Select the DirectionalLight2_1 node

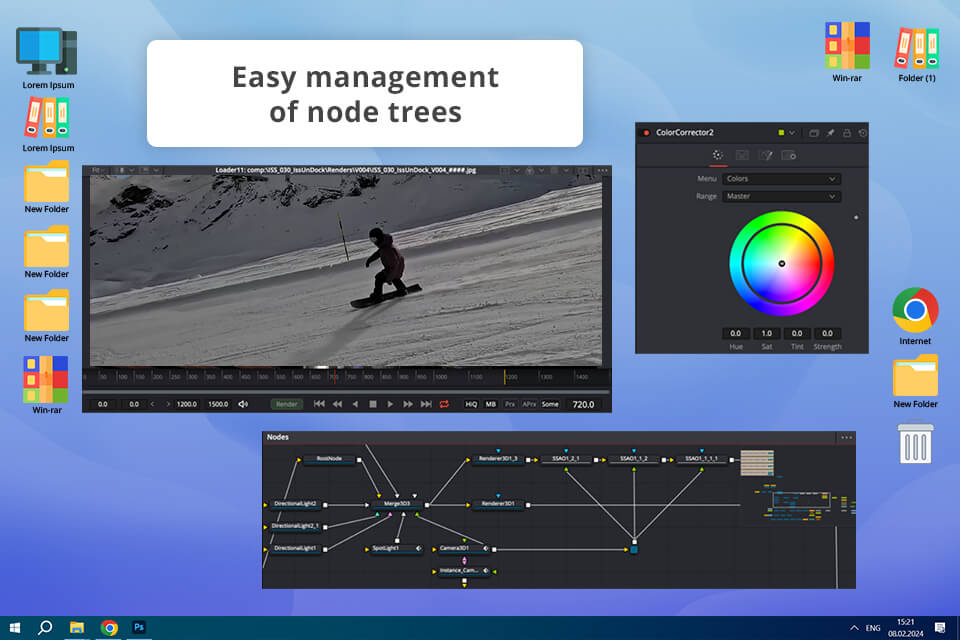(x=295, y=526)
